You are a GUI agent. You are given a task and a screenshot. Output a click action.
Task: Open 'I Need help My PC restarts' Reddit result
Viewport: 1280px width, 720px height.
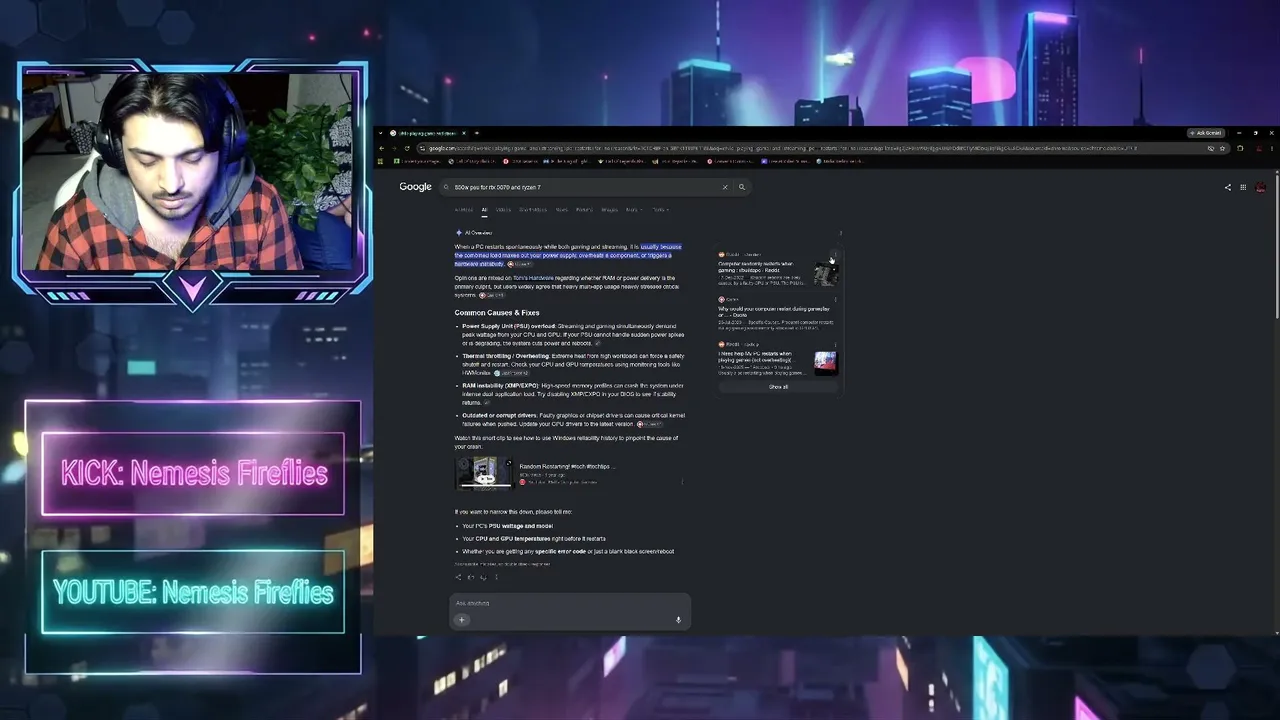click(756, 357)
